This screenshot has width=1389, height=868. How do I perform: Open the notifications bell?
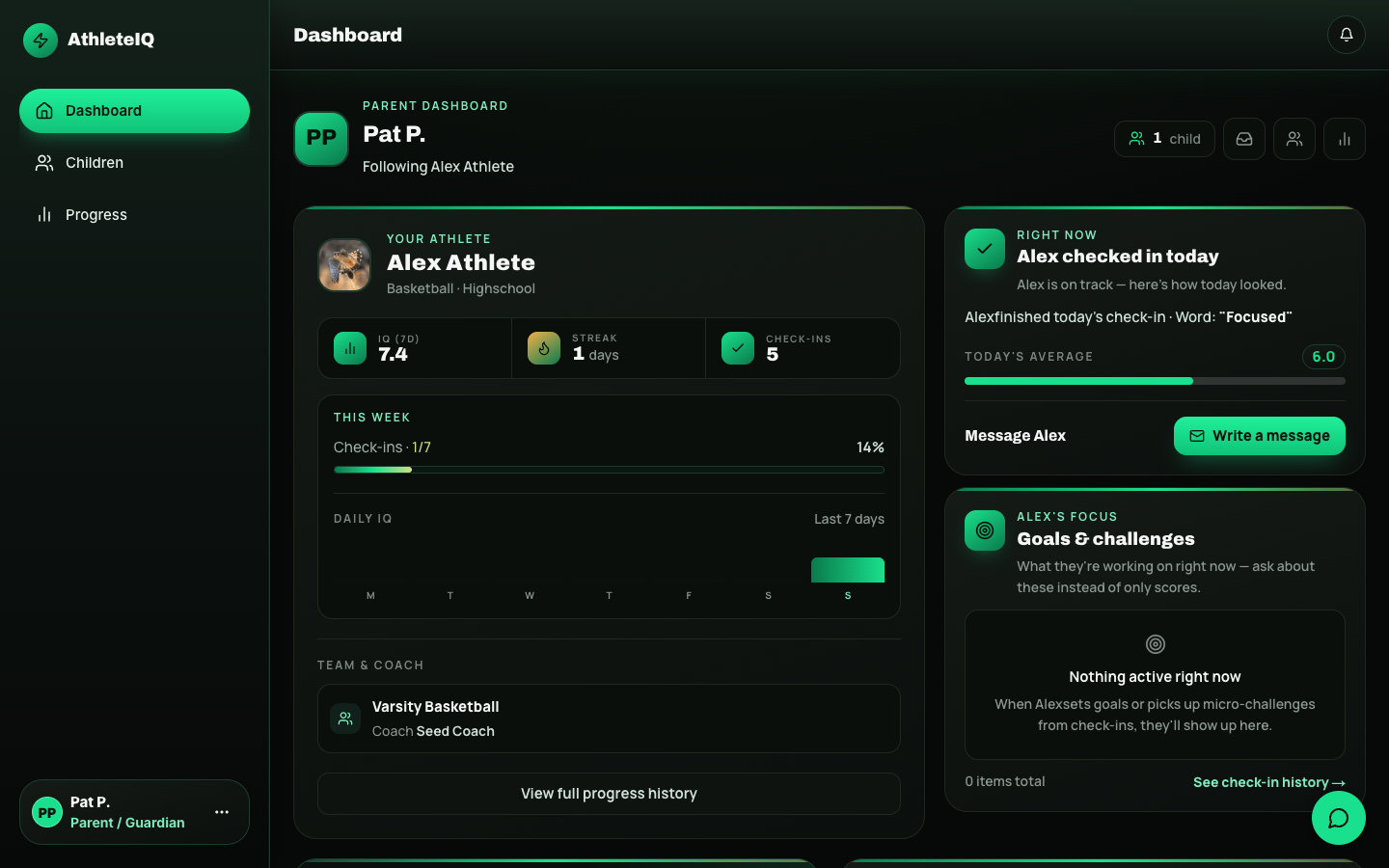(x=1347, y=35)
